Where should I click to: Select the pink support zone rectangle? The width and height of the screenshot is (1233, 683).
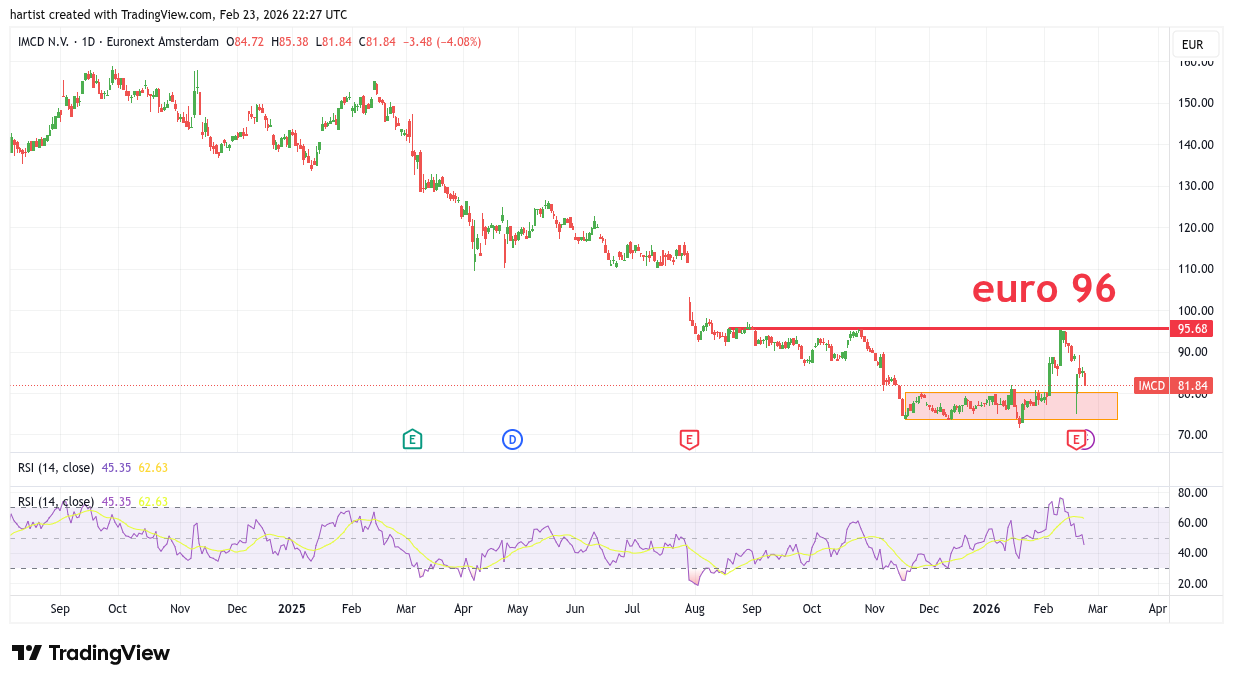tap(1010, 412)
